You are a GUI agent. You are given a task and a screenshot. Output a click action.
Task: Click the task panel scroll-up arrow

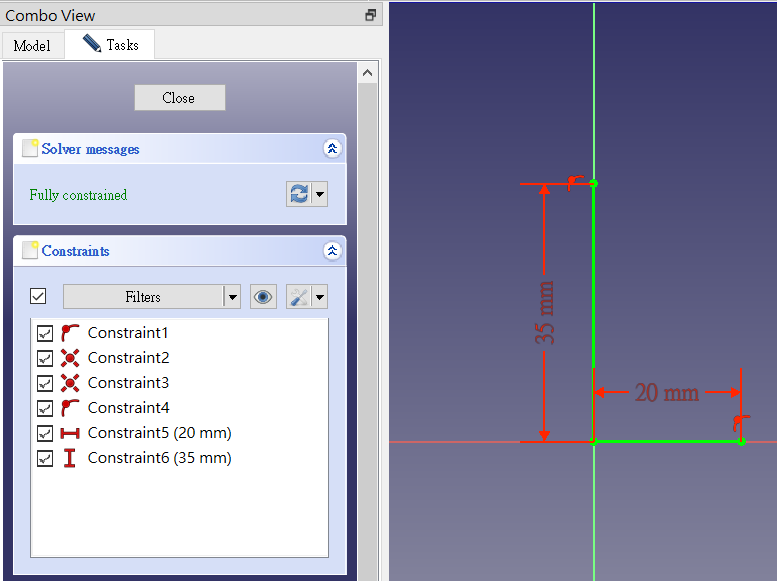coord(367,73)
